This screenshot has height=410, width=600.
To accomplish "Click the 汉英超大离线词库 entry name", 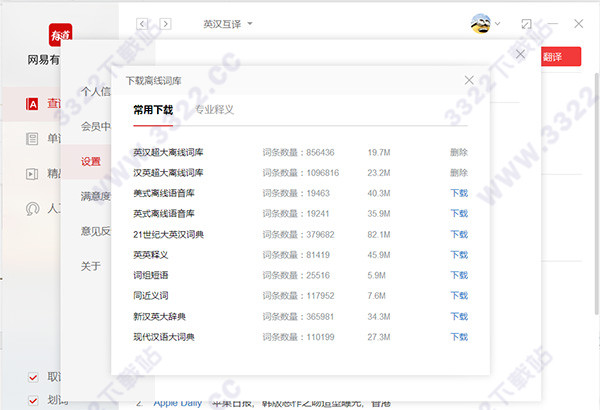I will 168,173.
